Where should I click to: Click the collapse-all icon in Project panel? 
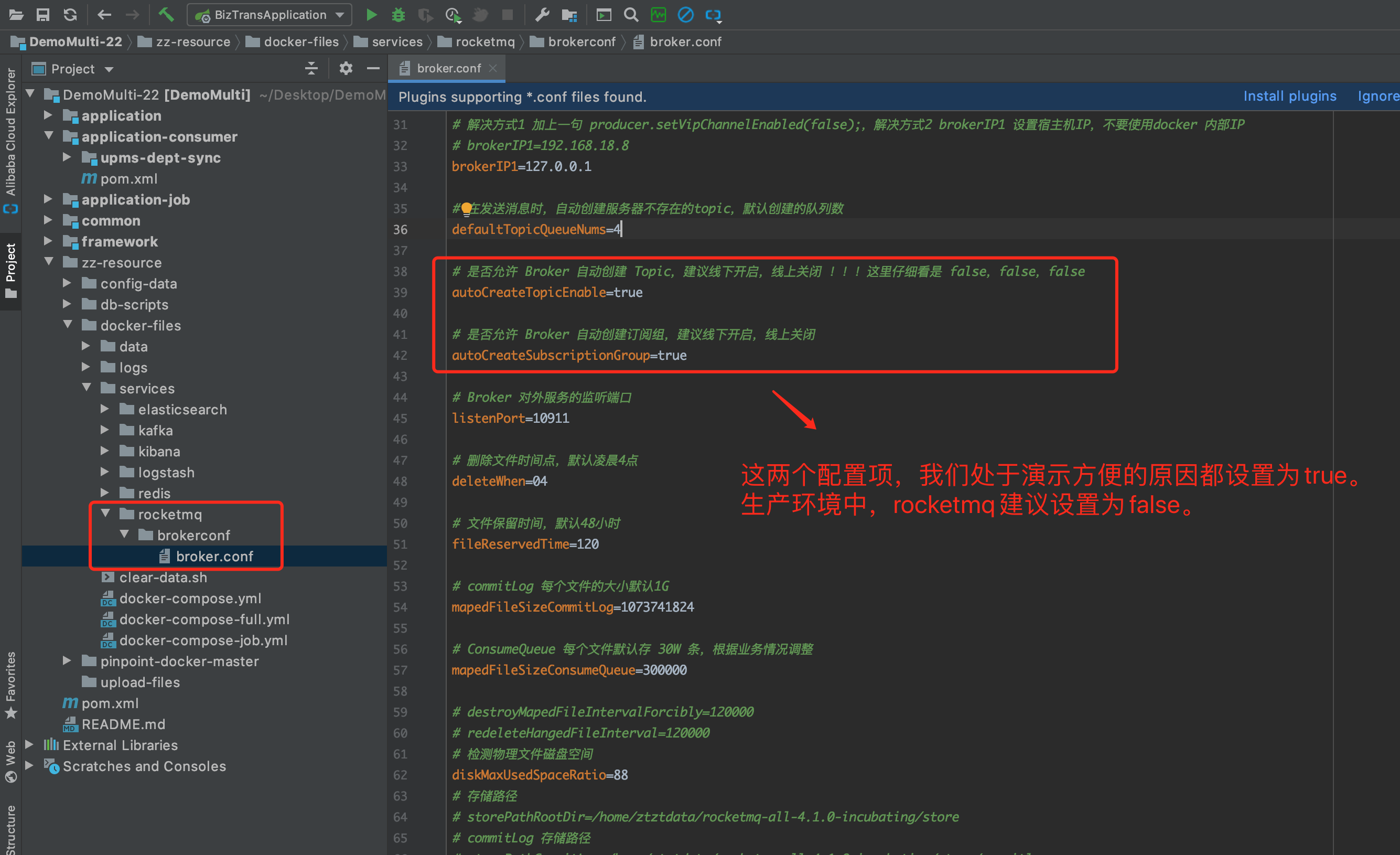tap(311, 69)
